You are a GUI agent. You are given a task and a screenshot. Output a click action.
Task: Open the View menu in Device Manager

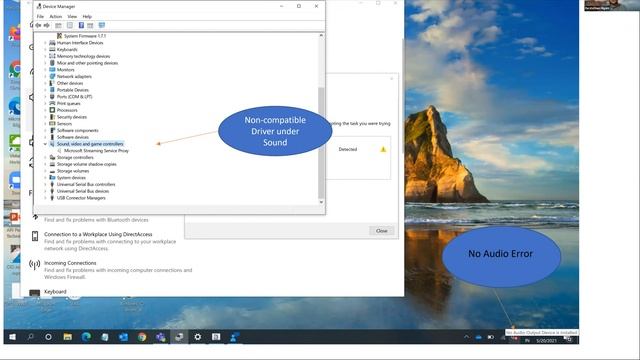72,17
